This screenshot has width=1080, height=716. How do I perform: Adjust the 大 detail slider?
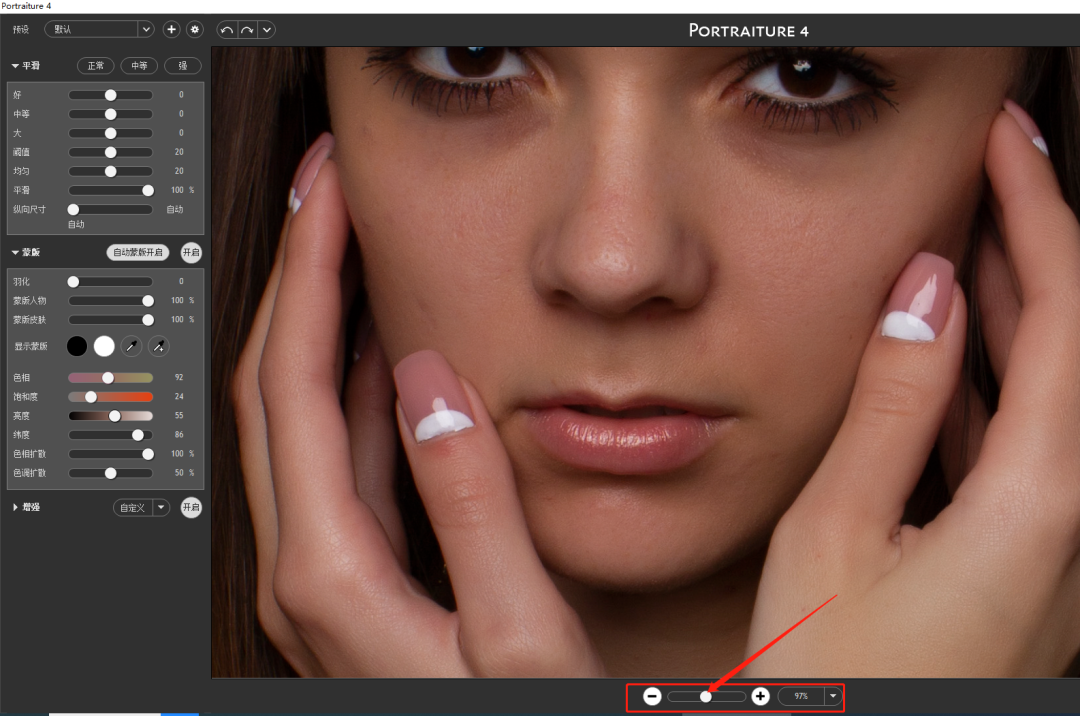click(110, 133)
